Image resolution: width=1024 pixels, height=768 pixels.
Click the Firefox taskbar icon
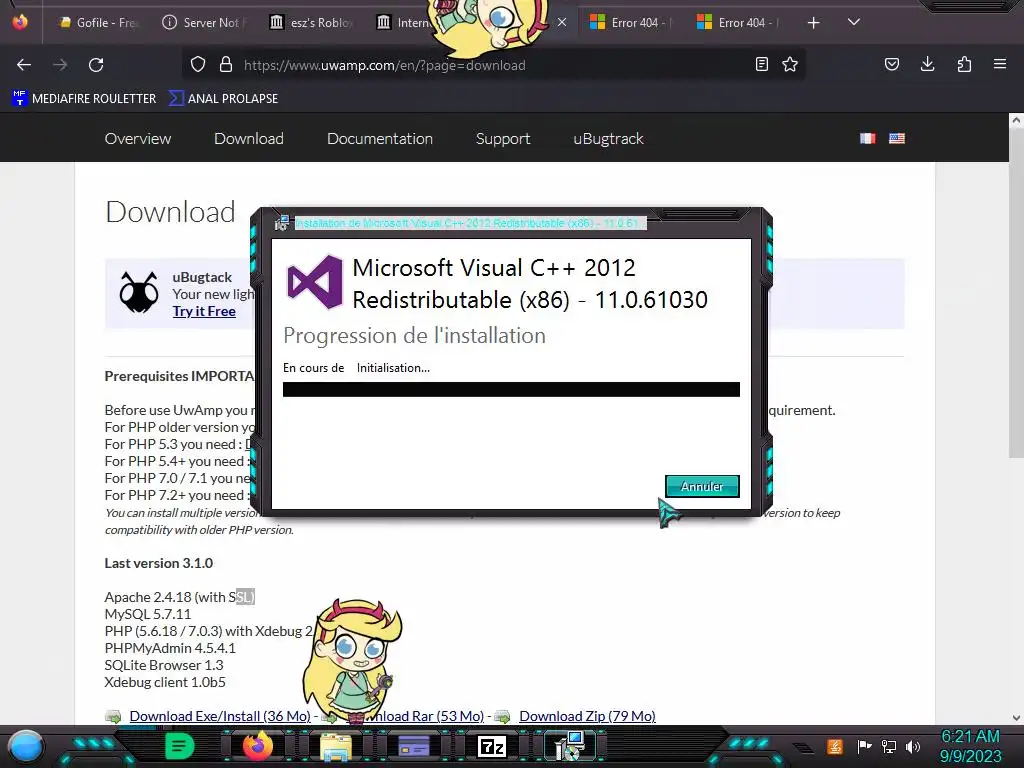258,746
